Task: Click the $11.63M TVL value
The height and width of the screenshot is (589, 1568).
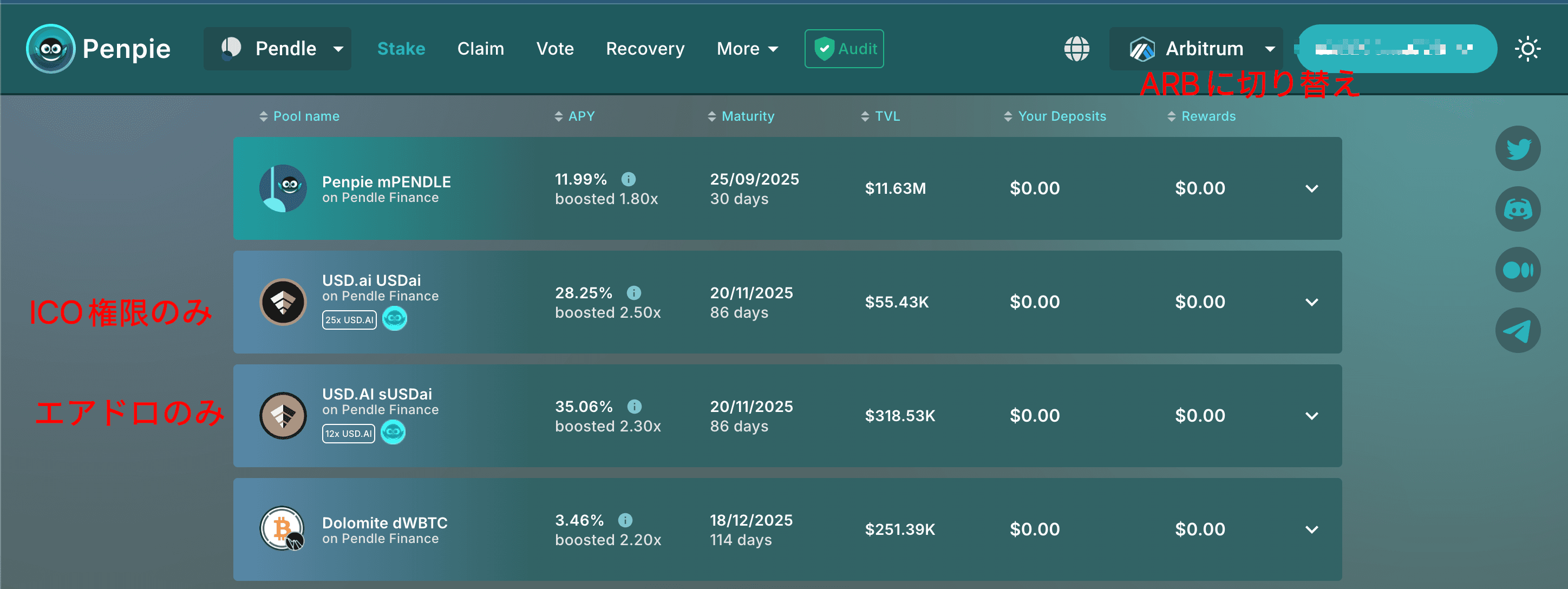Action: pyautogui.click(x=896, y=188)
